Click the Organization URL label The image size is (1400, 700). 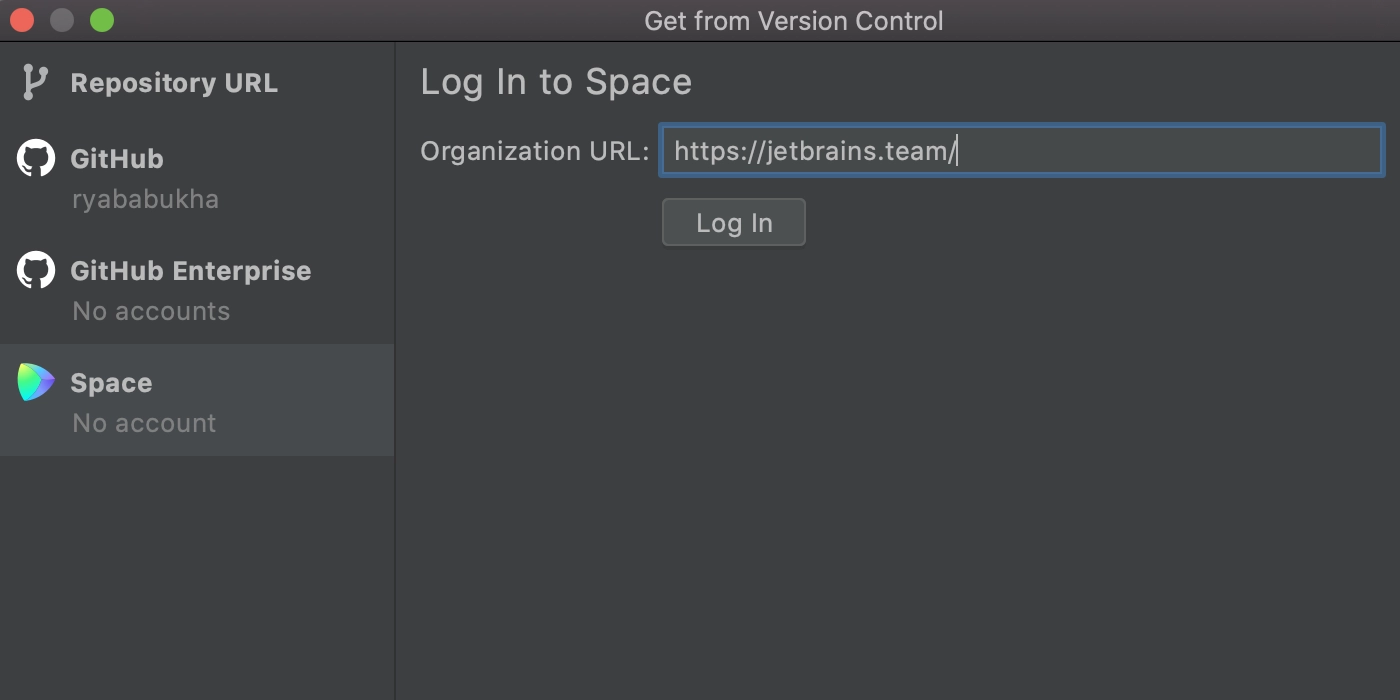coord(535,151)
